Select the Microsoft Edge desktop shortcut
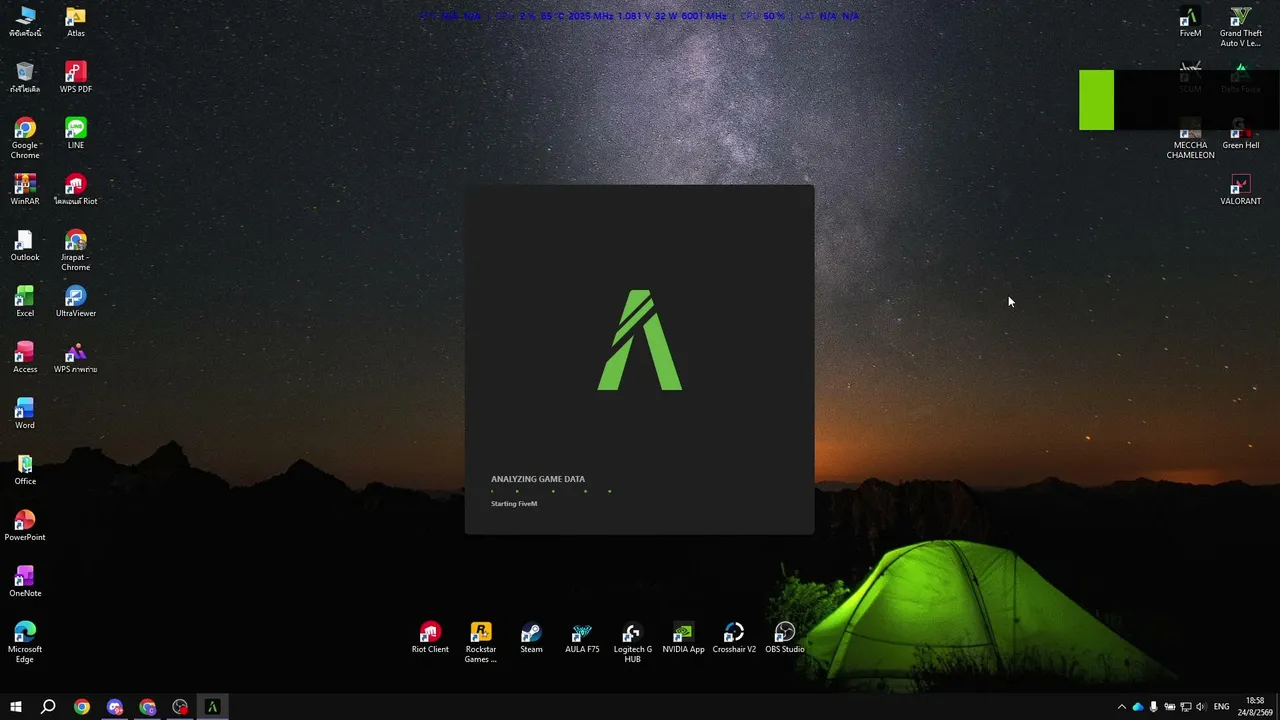 point(25,643)
